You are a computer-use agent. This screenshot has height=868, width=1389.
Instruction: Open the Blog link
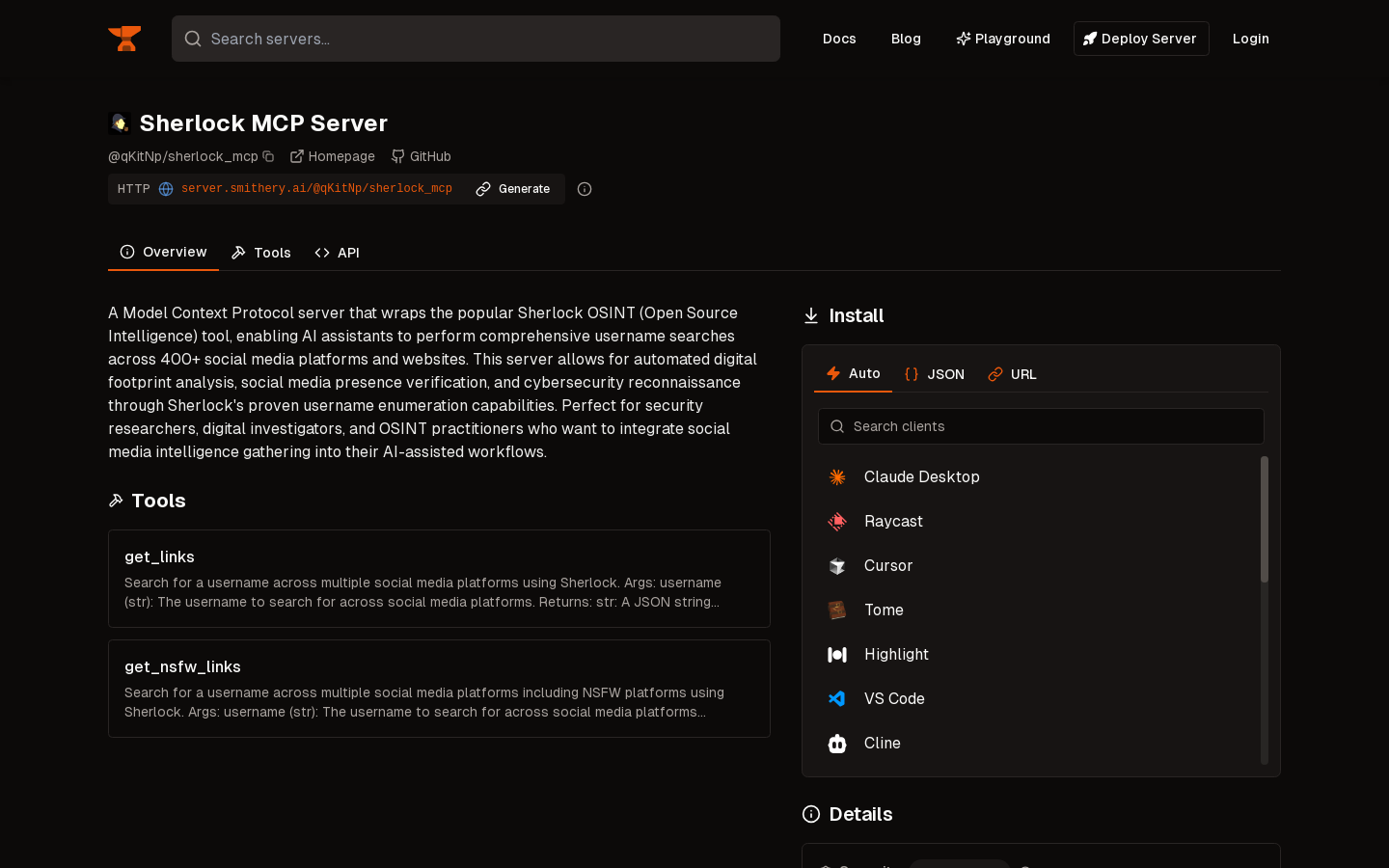point(906,39)
